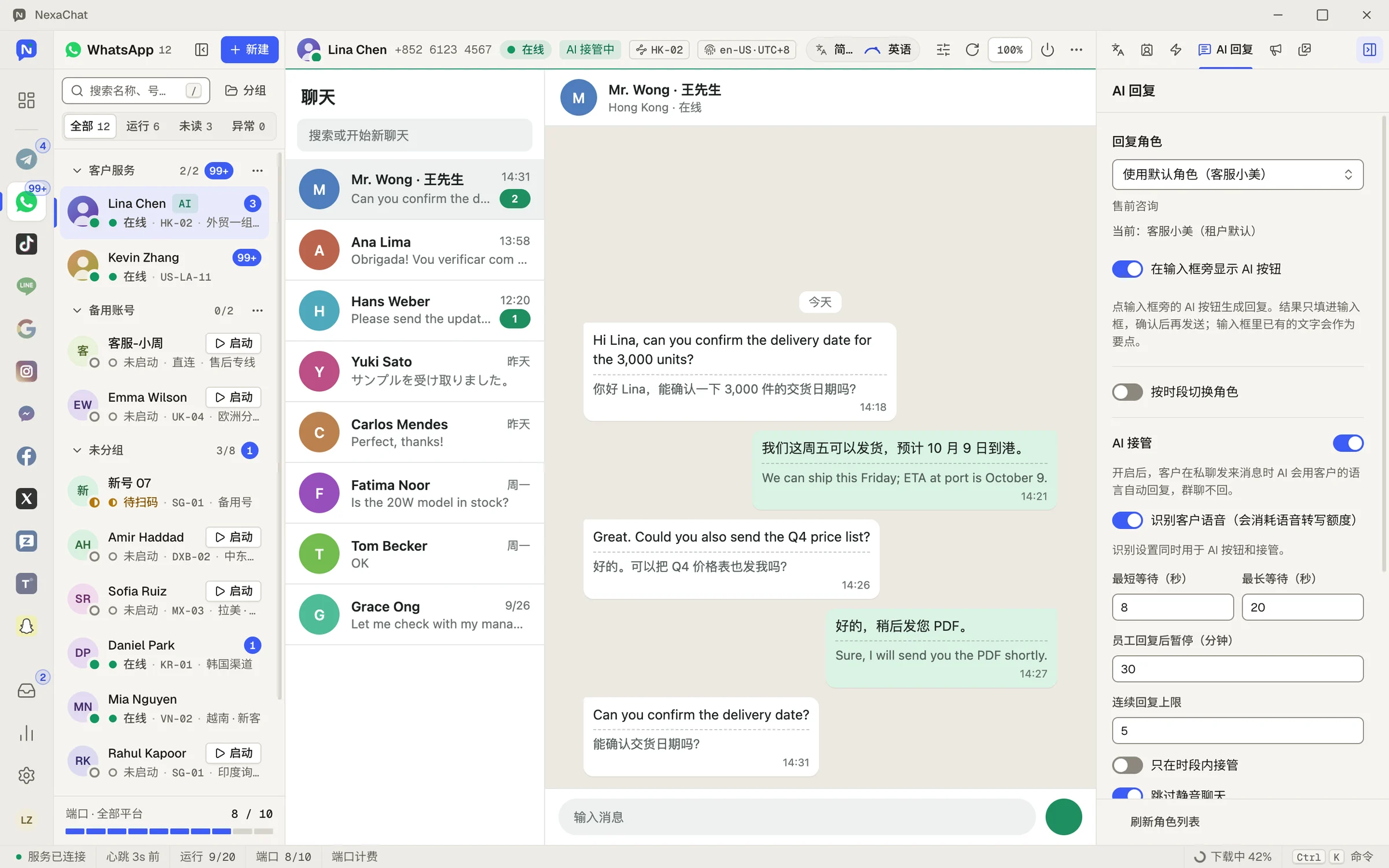
Task: Switch to the 未读 3 filter tab
Action: pos(196,126)
